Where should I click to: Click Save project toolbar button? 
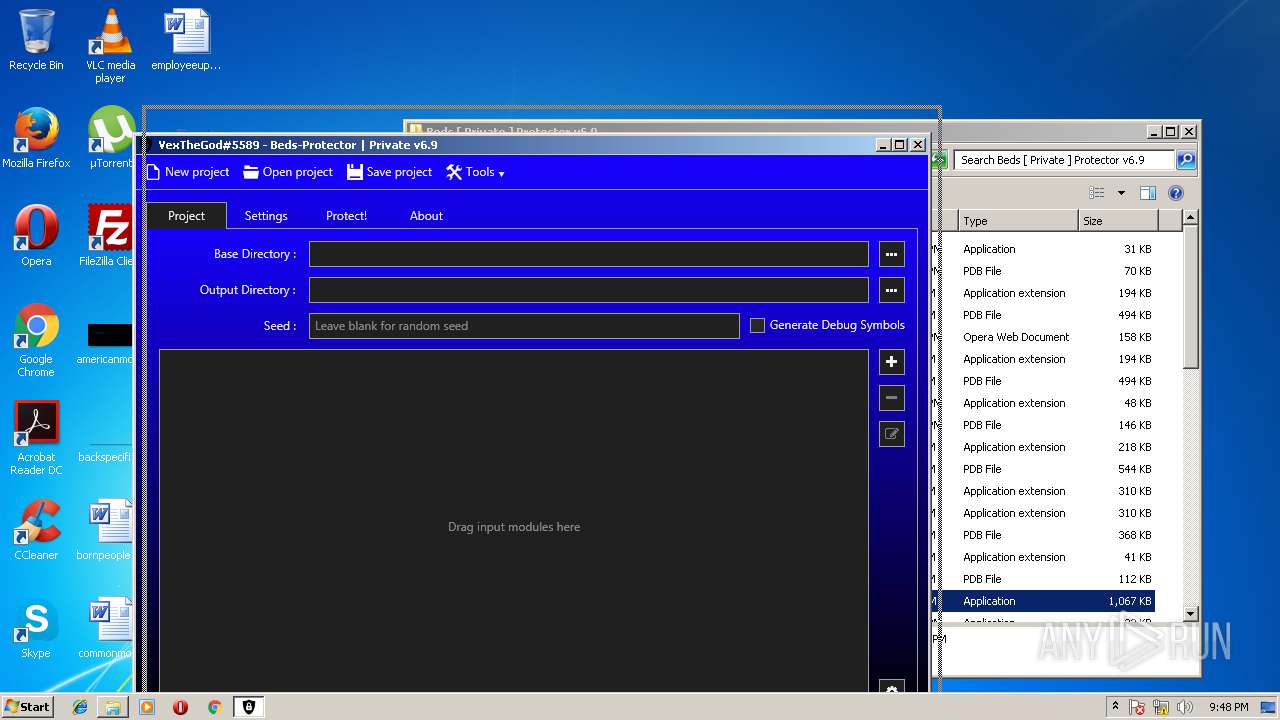390,172
